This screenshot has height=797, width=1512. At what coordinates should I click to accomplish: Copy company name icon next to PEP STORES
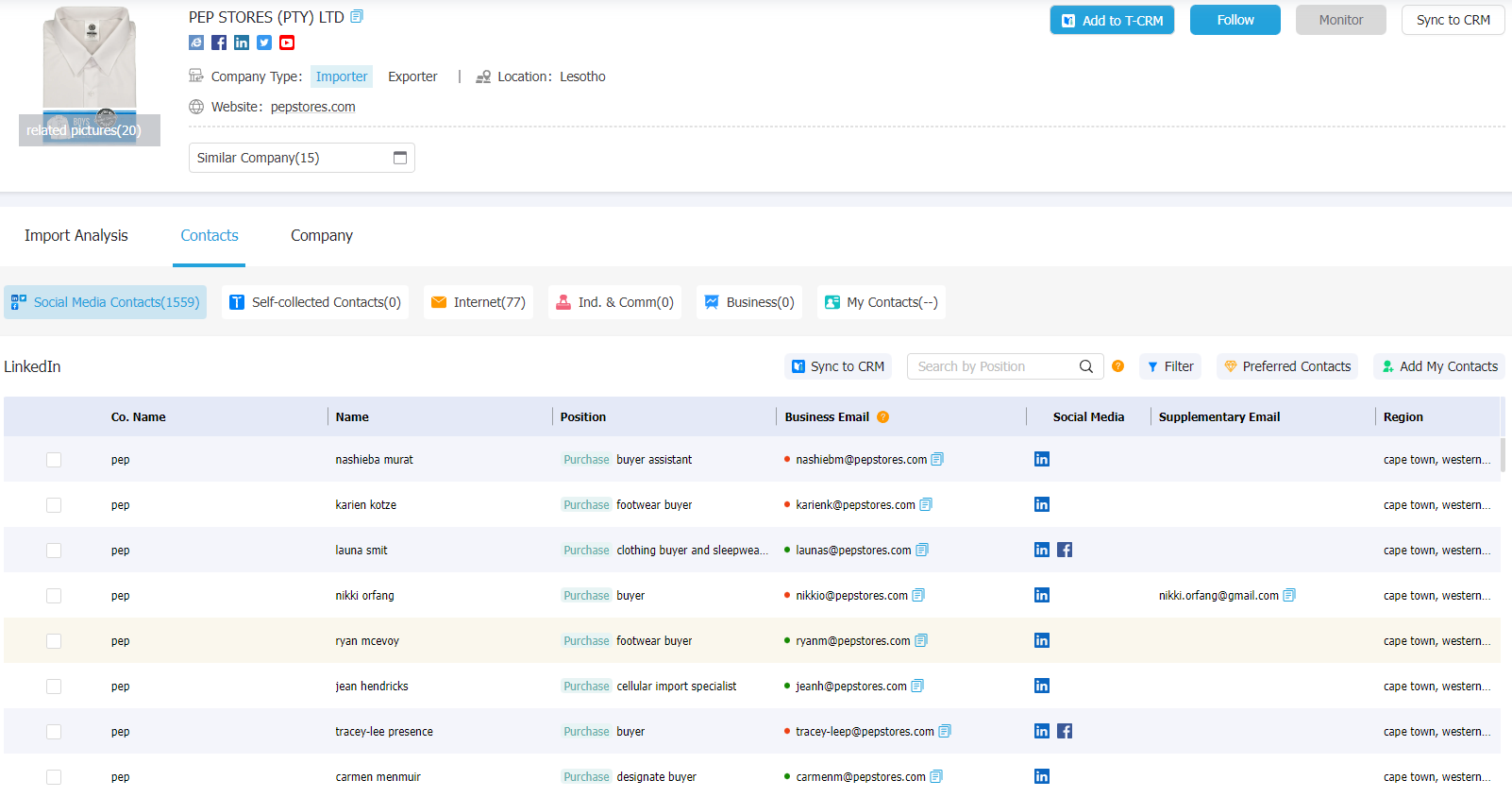(357, 17)
